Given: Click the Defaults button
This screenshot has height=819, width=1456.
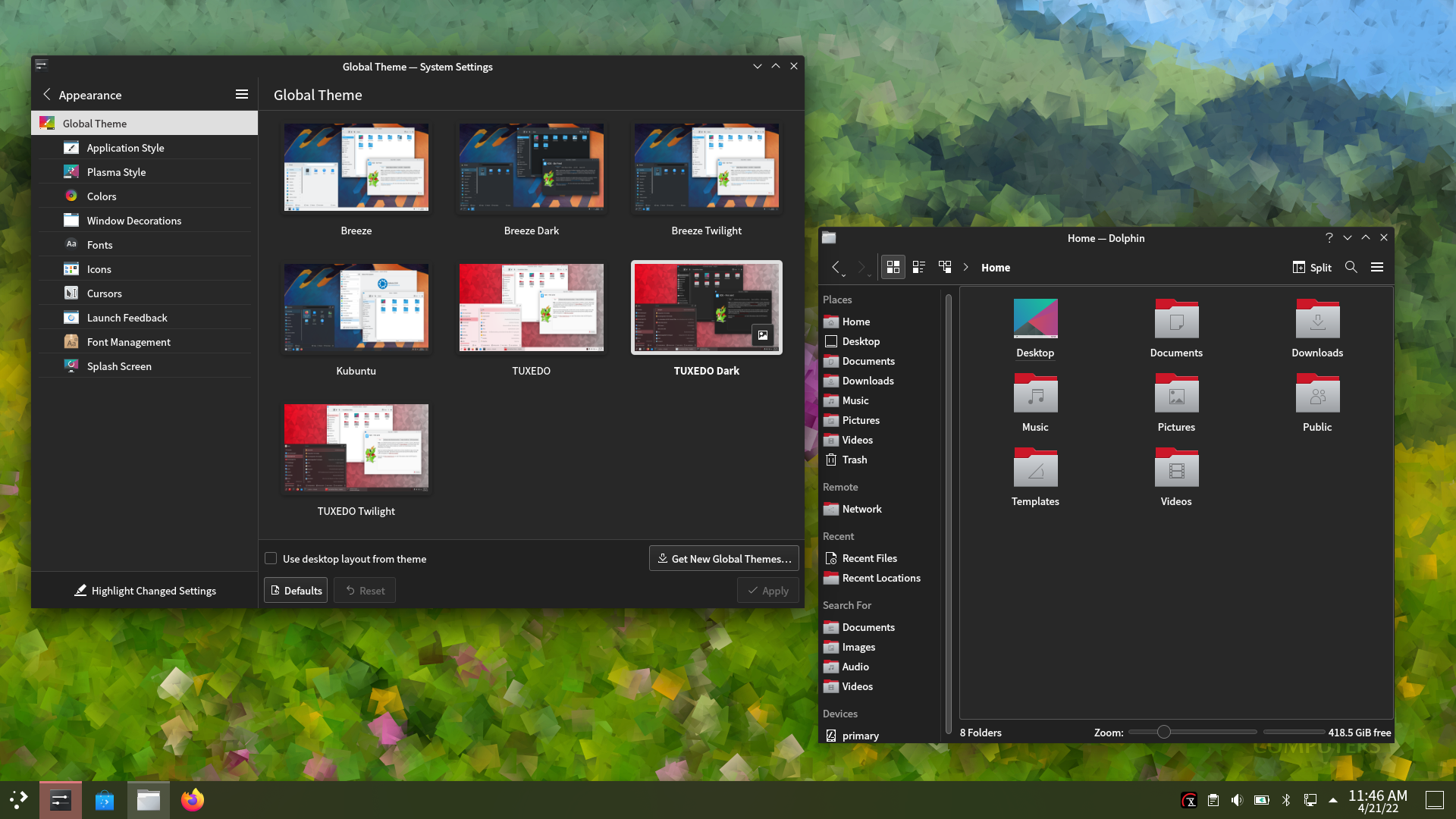Looking at the screenshot, I should point(296,590).
